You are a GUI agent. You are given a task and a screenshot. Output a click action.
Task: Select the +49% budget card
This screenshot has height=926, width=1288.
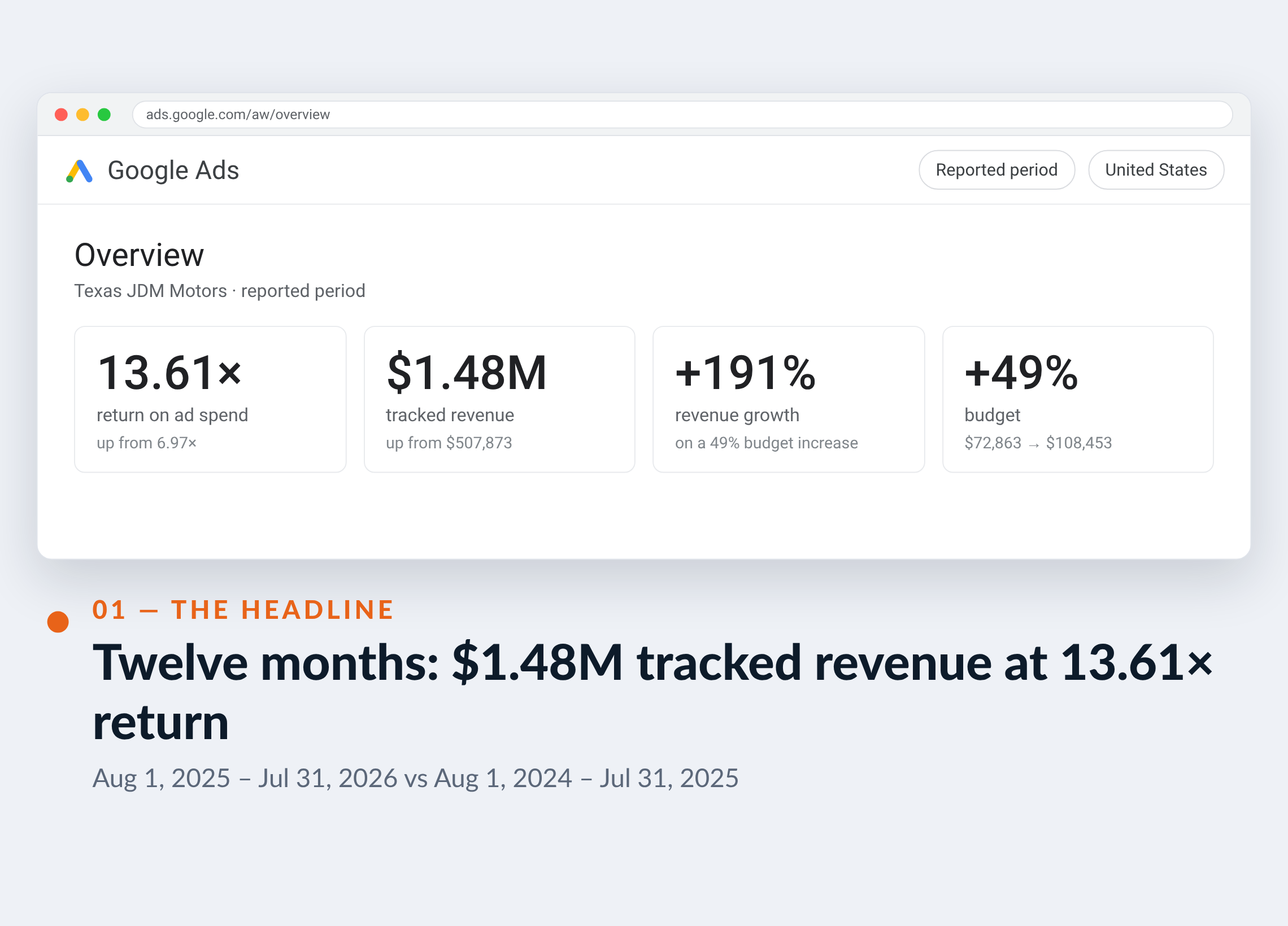1077,399
